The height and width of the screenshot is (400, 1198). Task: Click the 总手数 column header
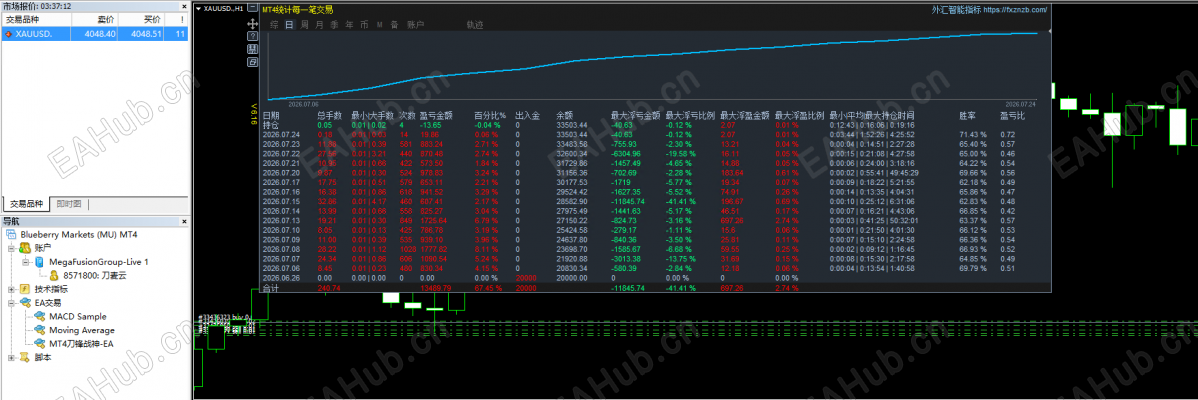tap(329, 116)
